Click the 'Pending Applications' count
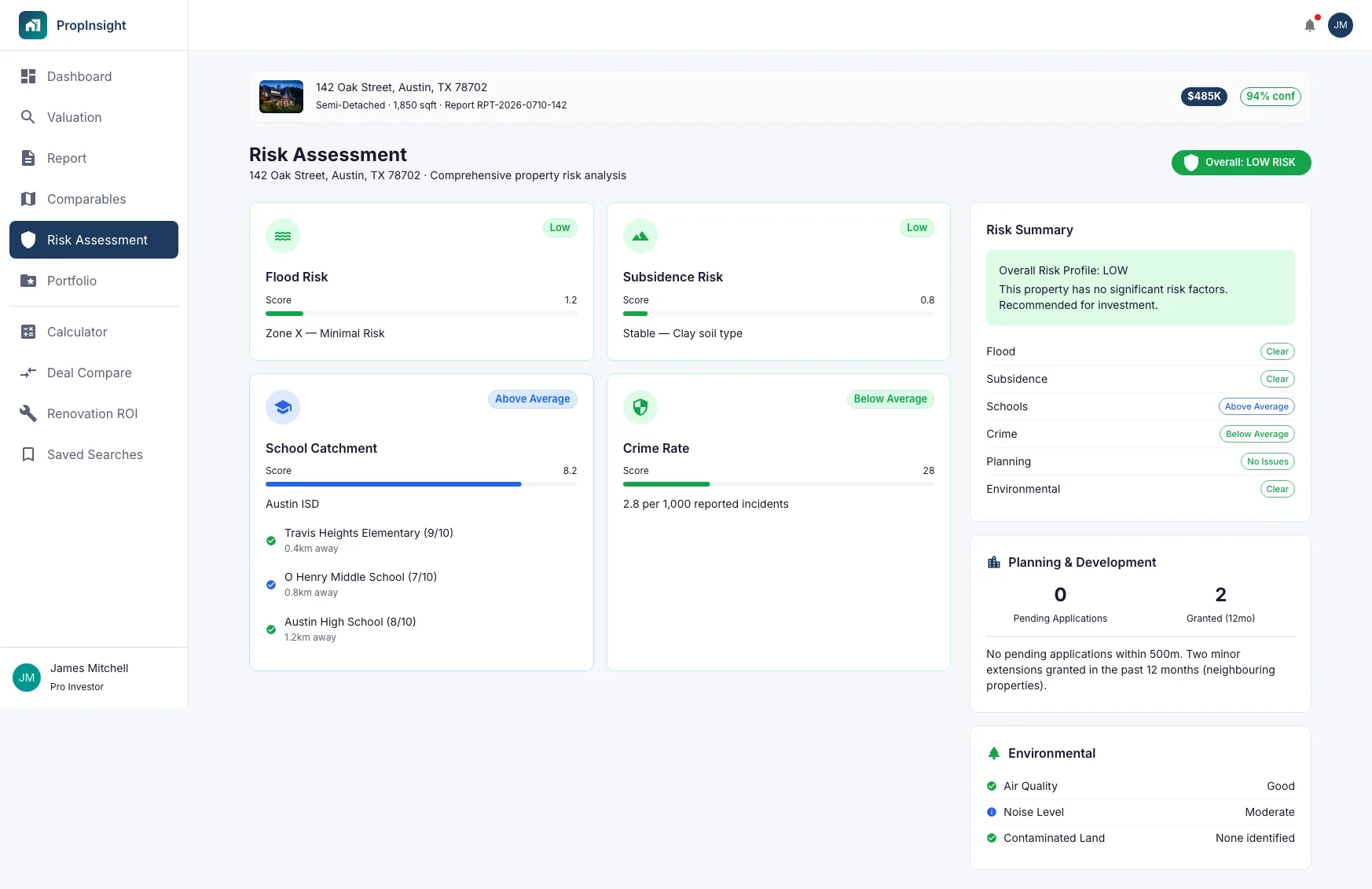This screenshot has width=1372, height=889. (1060, 595)
